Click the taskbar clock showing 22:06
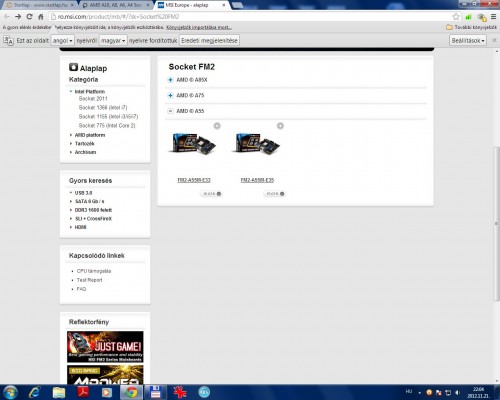Screen dimensions: 500x400 [x=478, y=392]
